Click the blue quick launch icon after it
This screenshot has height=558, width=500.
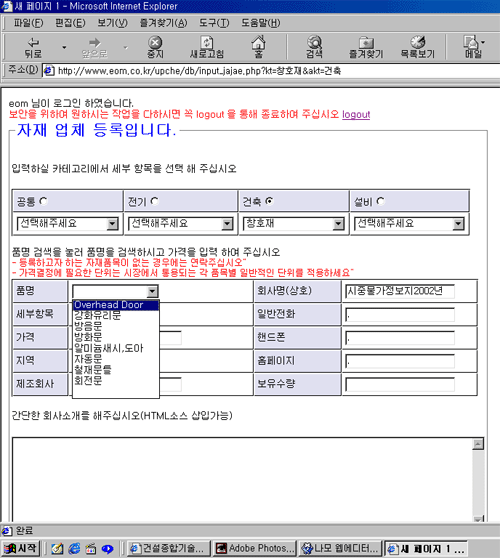click(x=107, y=548)
